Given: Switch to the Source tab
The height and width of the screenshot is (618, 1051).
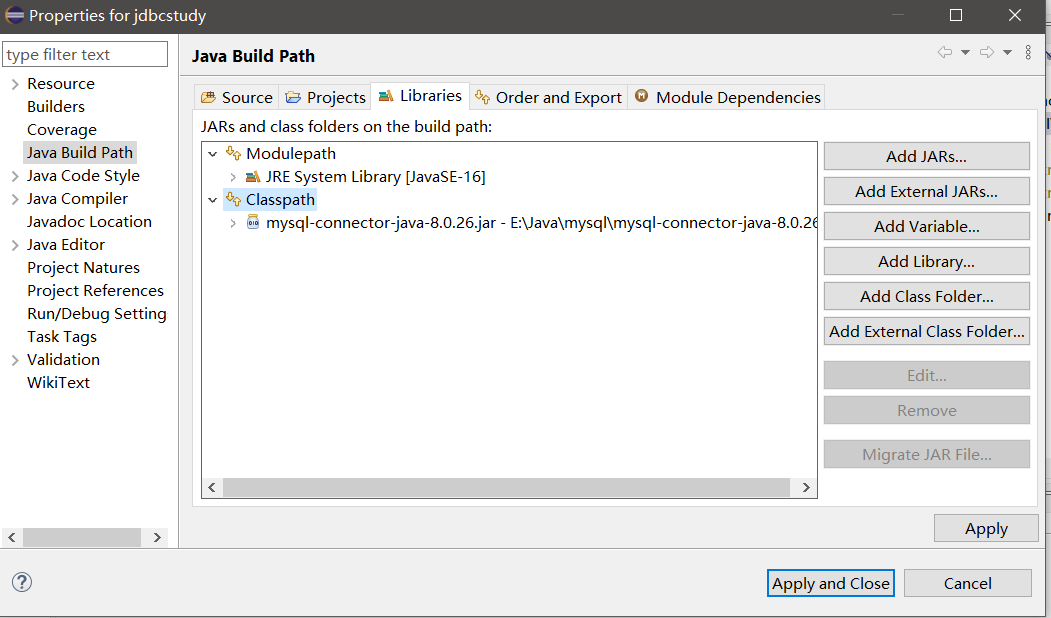Looking at the screenshot, I should point(237,97).
